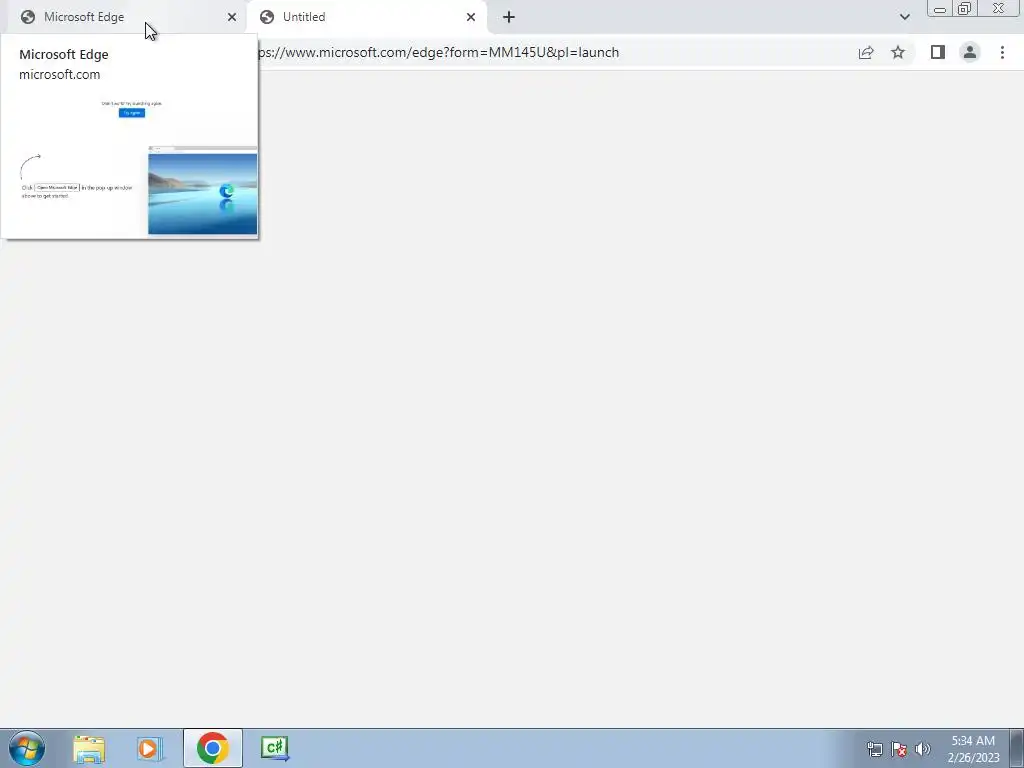Launch Windows Media Player from taskbar

click(150, 748)
